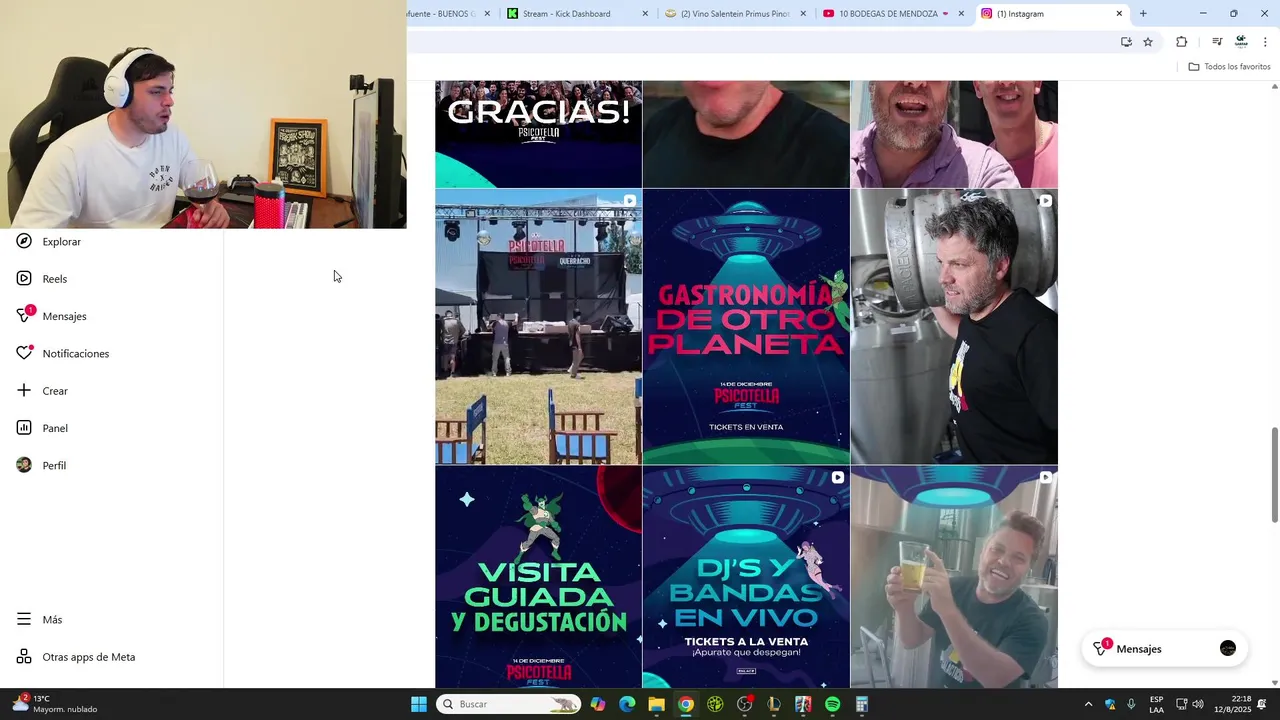
Task: Open Otras apps de Meta
Action: coord(77,657)
